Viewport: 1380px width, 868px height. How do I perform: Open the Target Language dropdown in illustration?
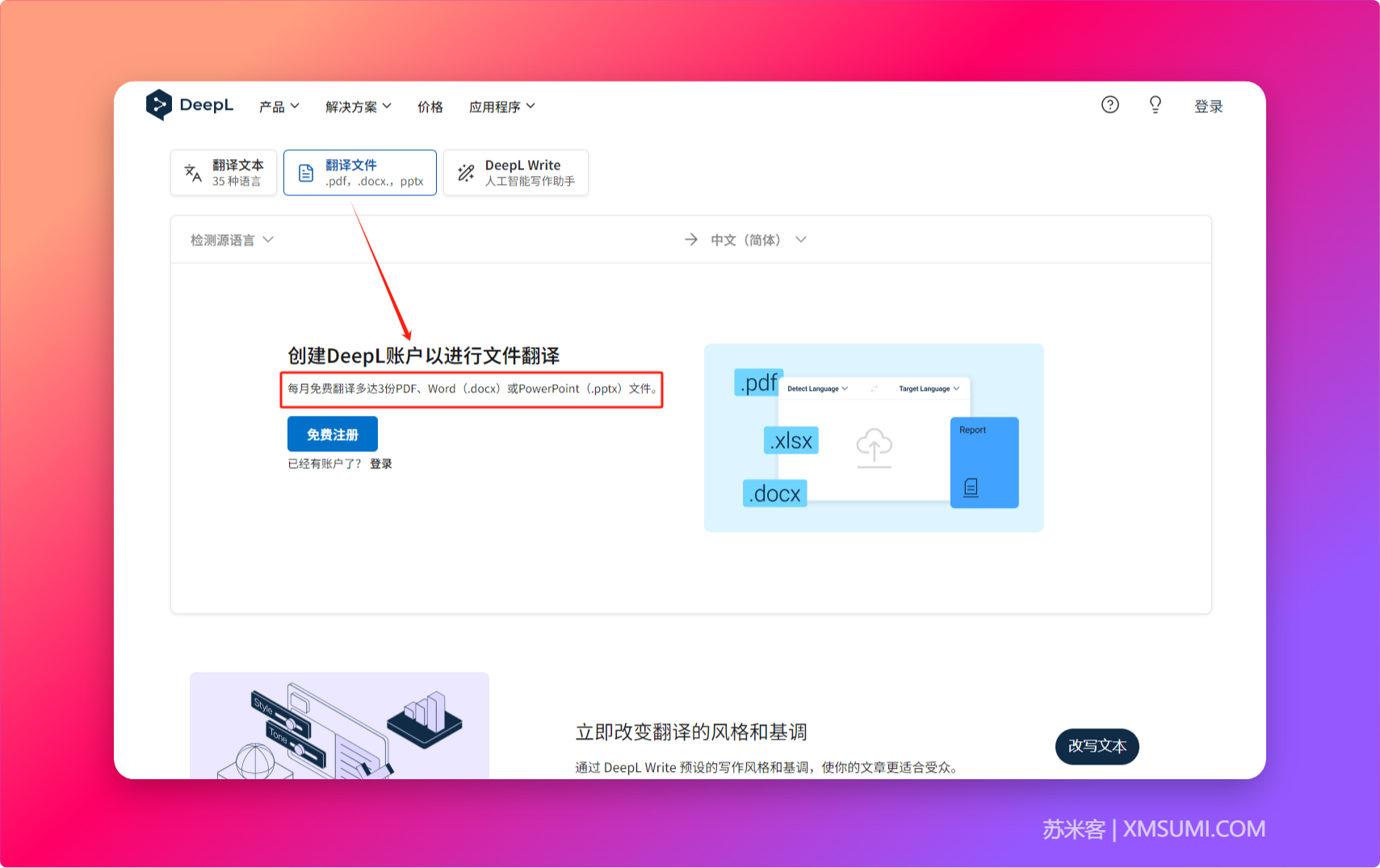coord(929,389)
